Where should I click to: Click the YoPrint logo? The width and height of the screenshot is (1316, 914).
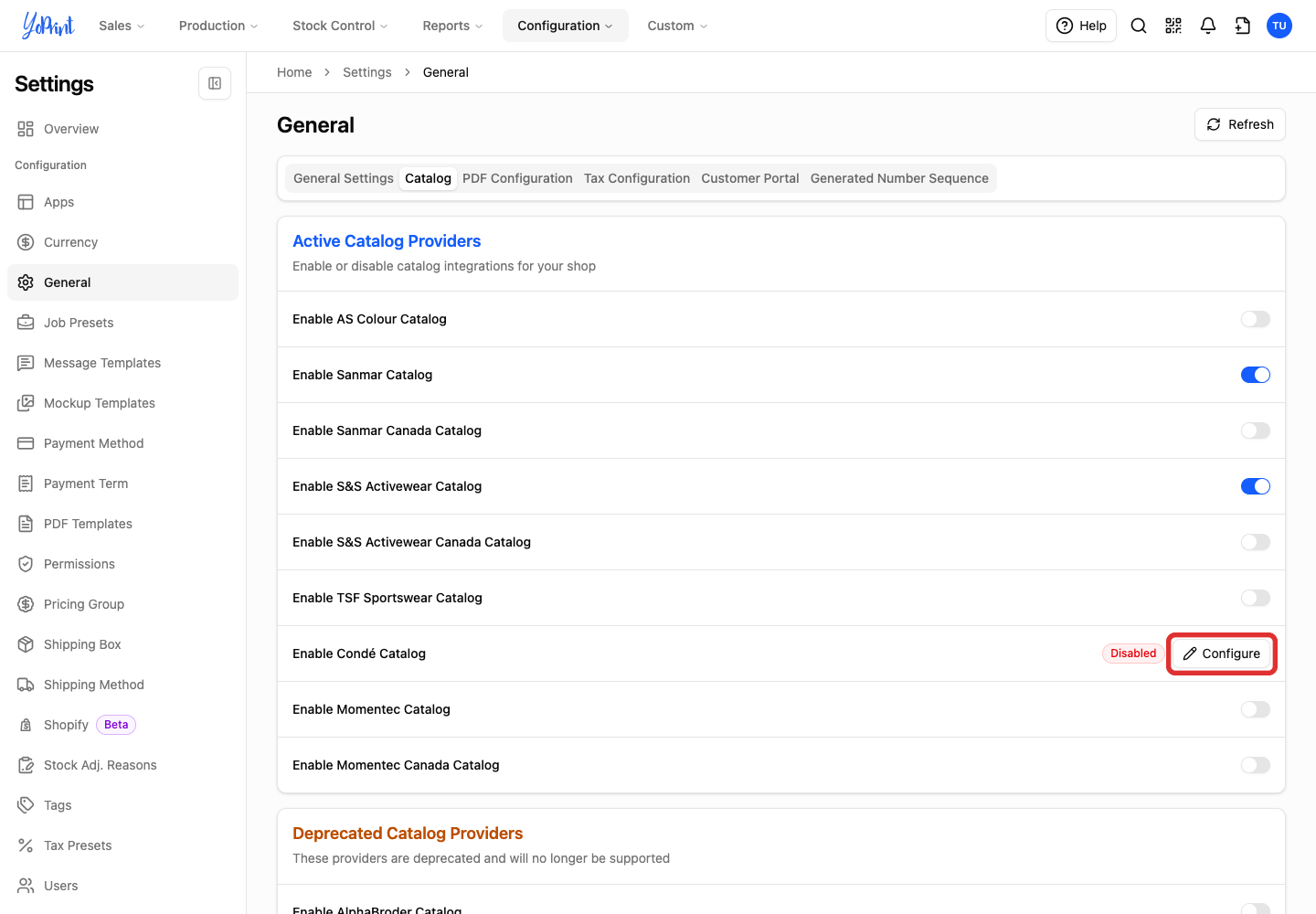tap(48, 26)
